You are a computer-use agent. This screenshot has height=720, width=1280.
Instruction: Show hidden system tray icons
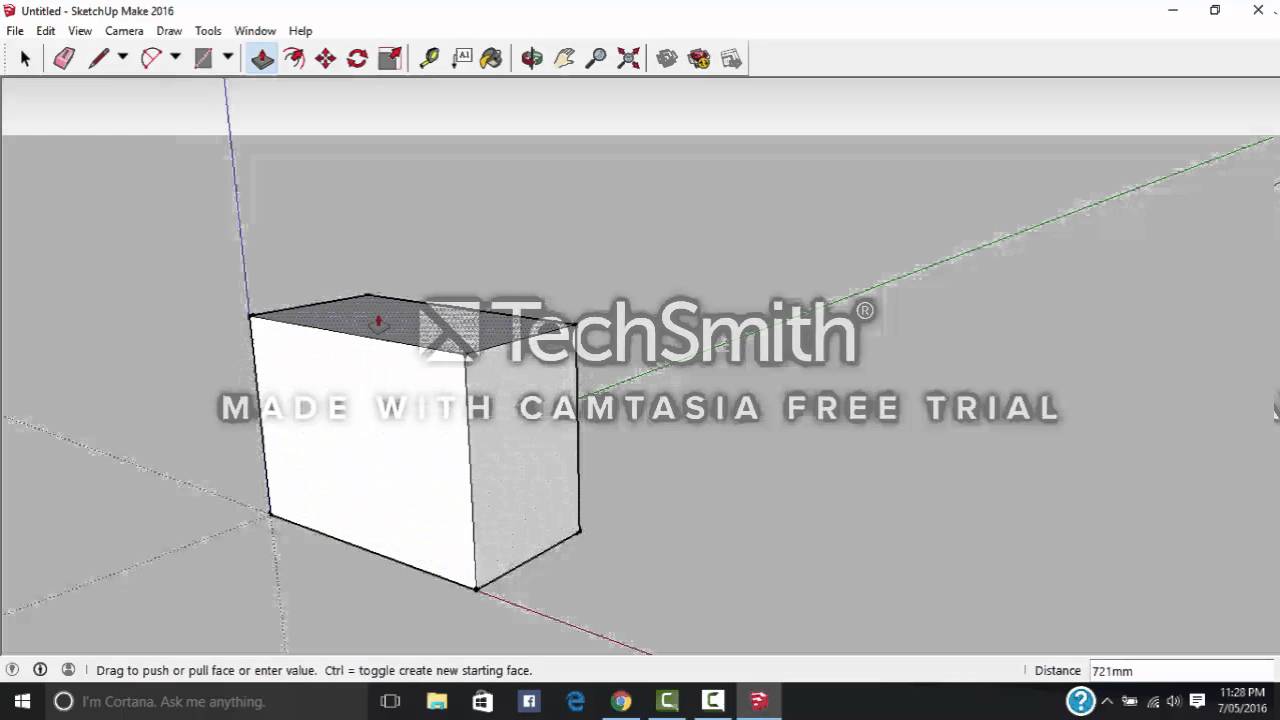(1107, 701)
